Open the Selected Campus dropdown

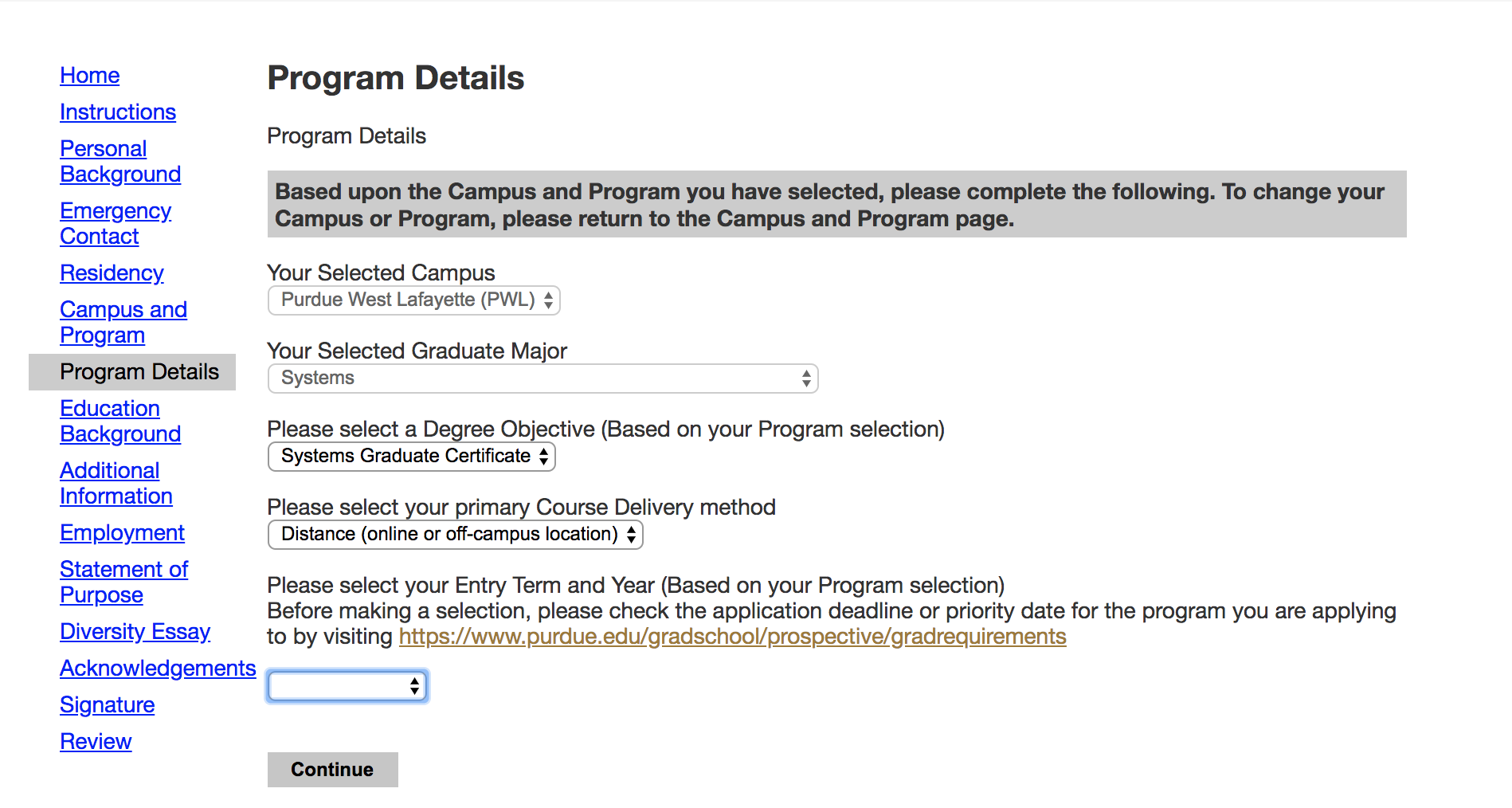(413, 300)
